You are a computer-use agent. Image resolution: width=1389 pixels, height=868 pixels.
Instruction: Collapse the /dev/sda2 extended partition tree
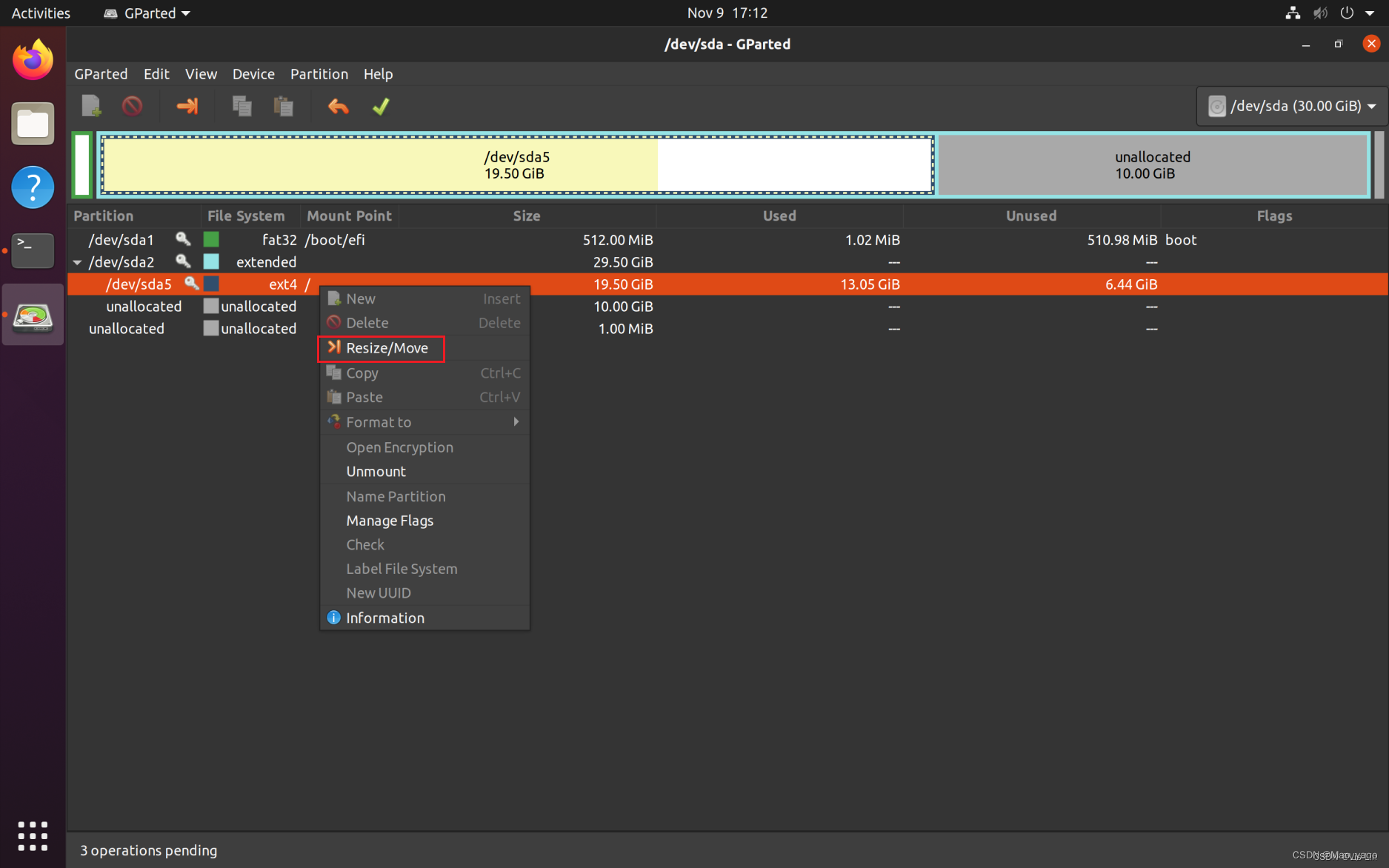coord(77,262)
